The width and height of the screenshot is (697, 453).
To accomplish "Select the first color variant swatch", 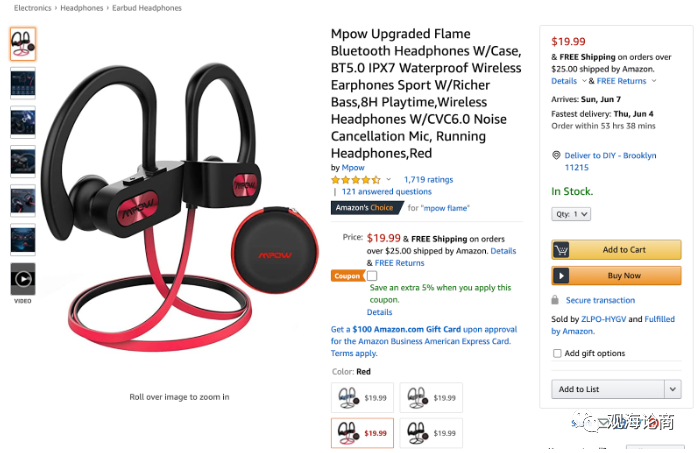I will coord(362,398).
